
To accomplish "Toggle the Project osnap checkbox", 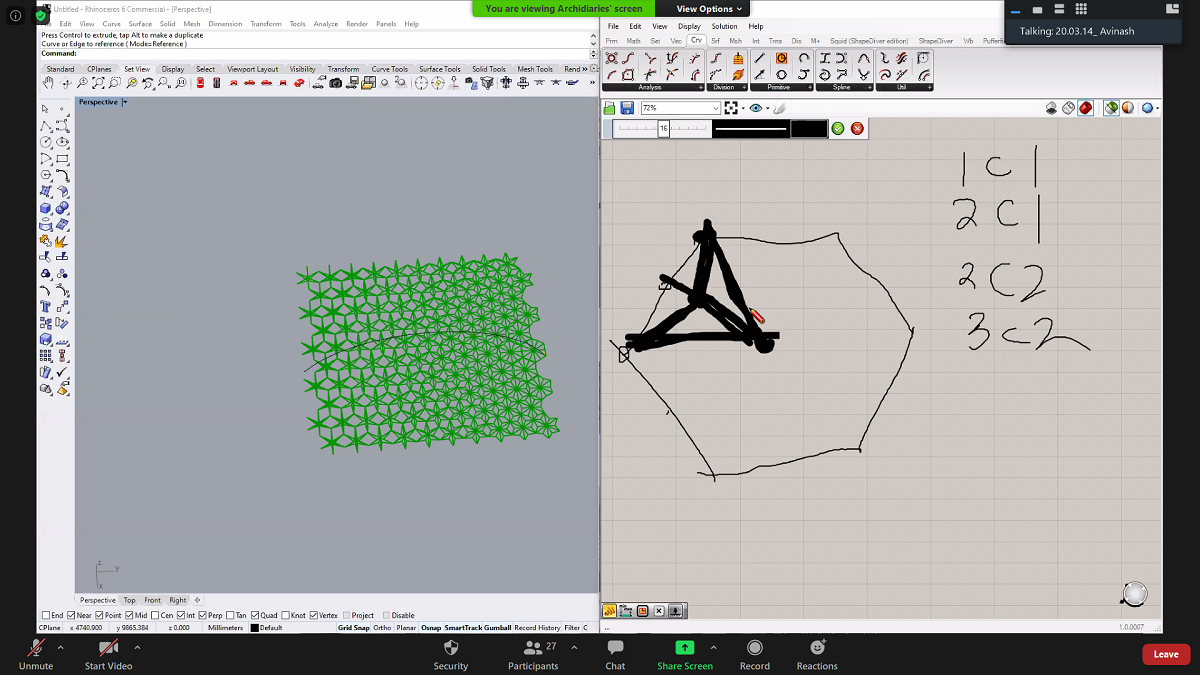I will pyautogui.click(x=348, y=614).
